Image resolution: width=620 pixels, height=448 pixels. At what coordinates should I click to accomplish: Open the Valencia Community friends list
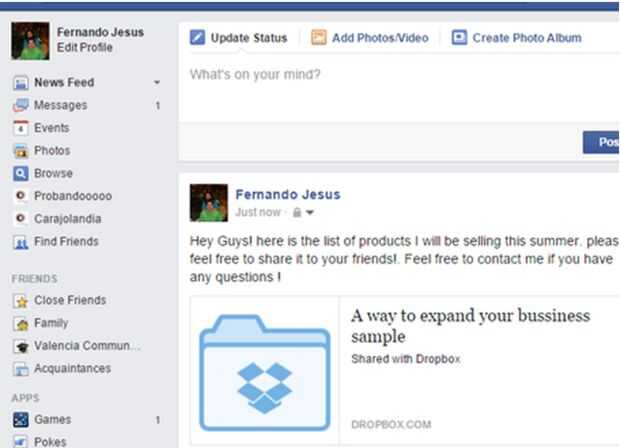pos(87,346)
